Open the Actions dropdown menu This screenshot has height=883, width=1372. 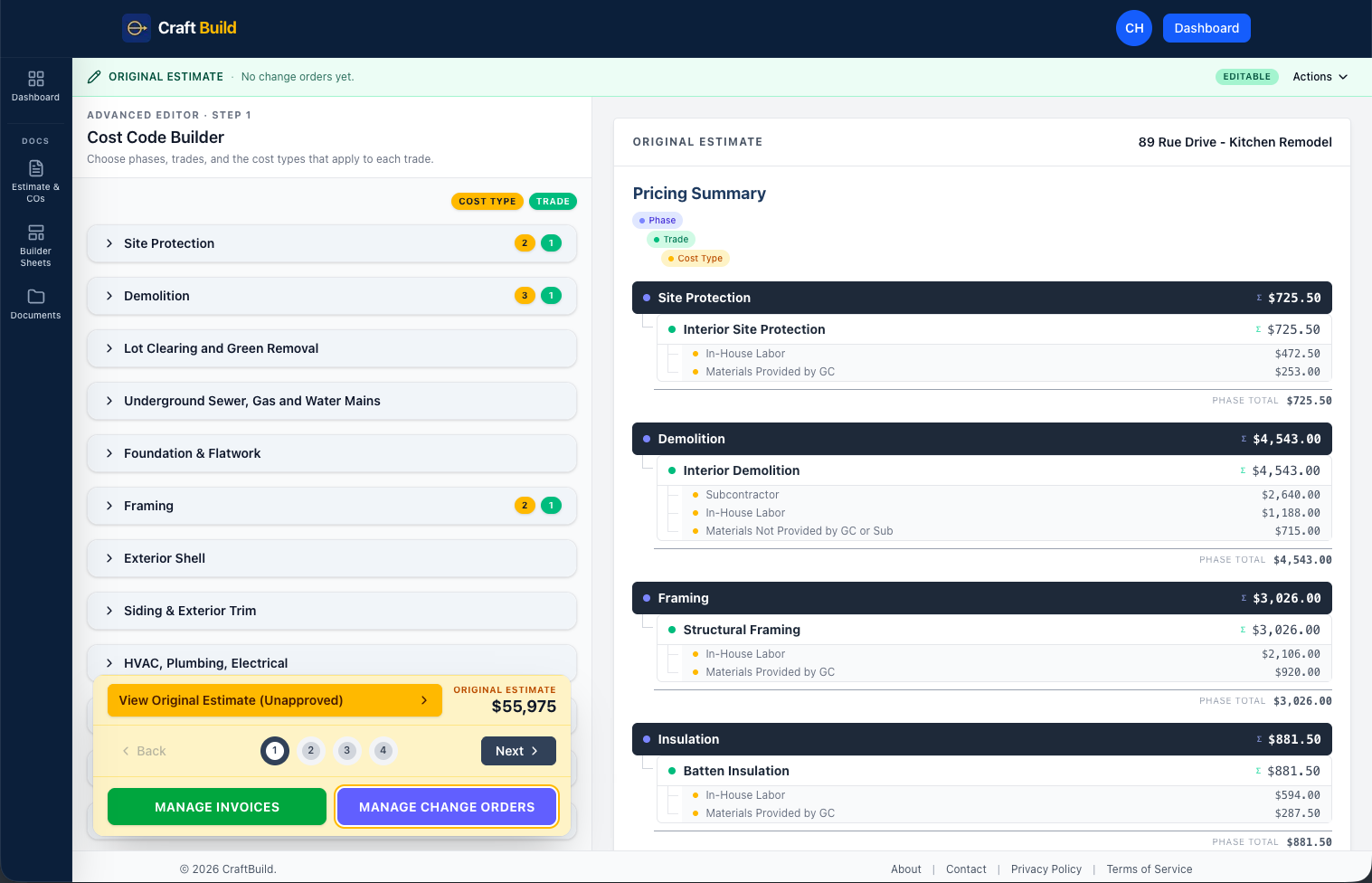pos(1320,77)
